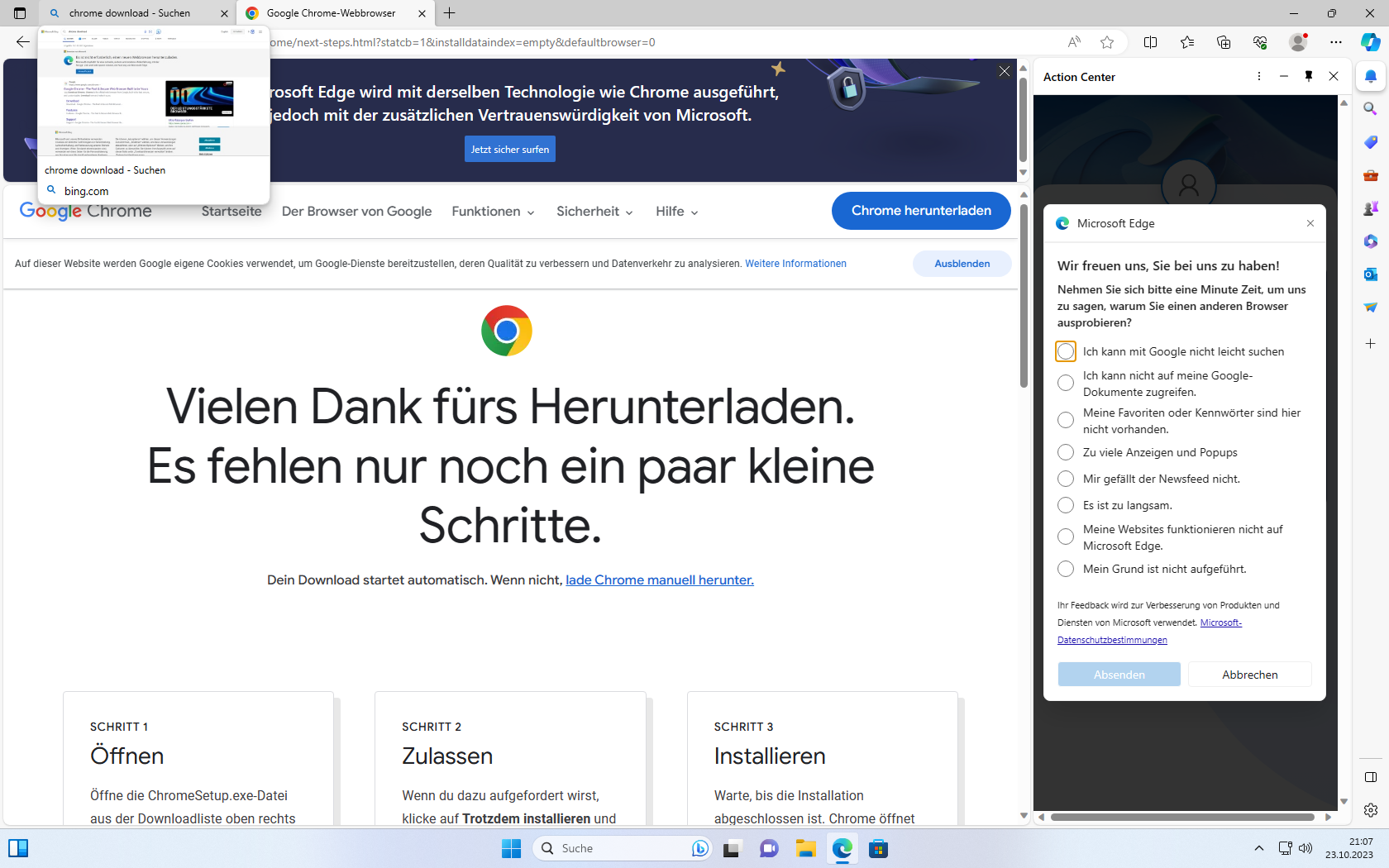This screenshot has height=868, width=1389.
Task: Click 'Chrome herunterladen' button
Action: pyautogui.click(x=921, y=211)
